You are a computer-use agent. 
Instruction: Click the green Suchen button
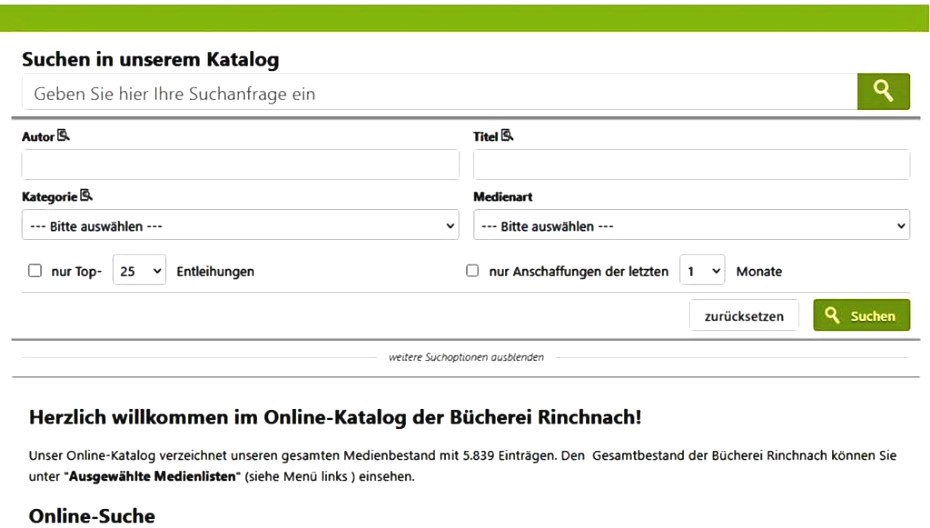point(861,316)
